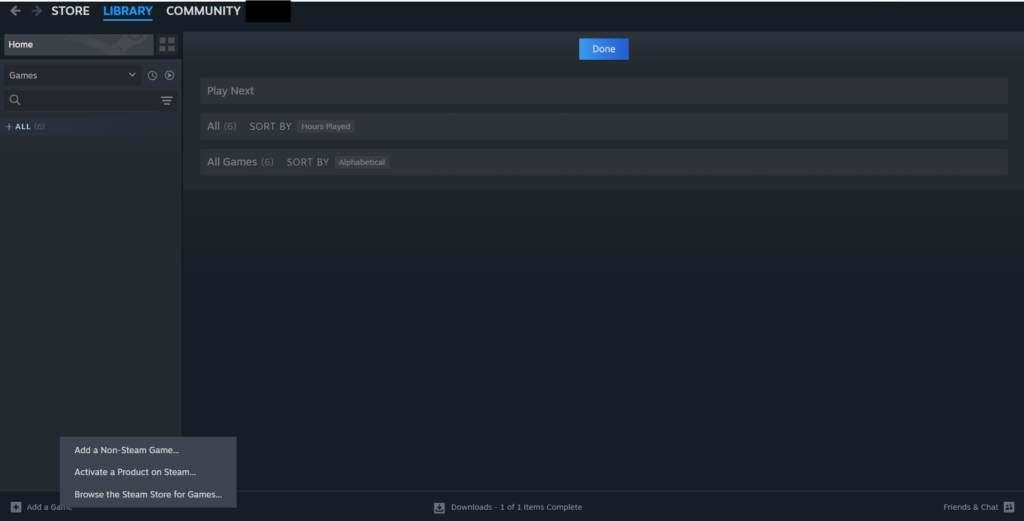Click the Add a Game plus icon
The height and width of the screenshot is (521, 1024).
pyautogui.click(x=16, y=507)
